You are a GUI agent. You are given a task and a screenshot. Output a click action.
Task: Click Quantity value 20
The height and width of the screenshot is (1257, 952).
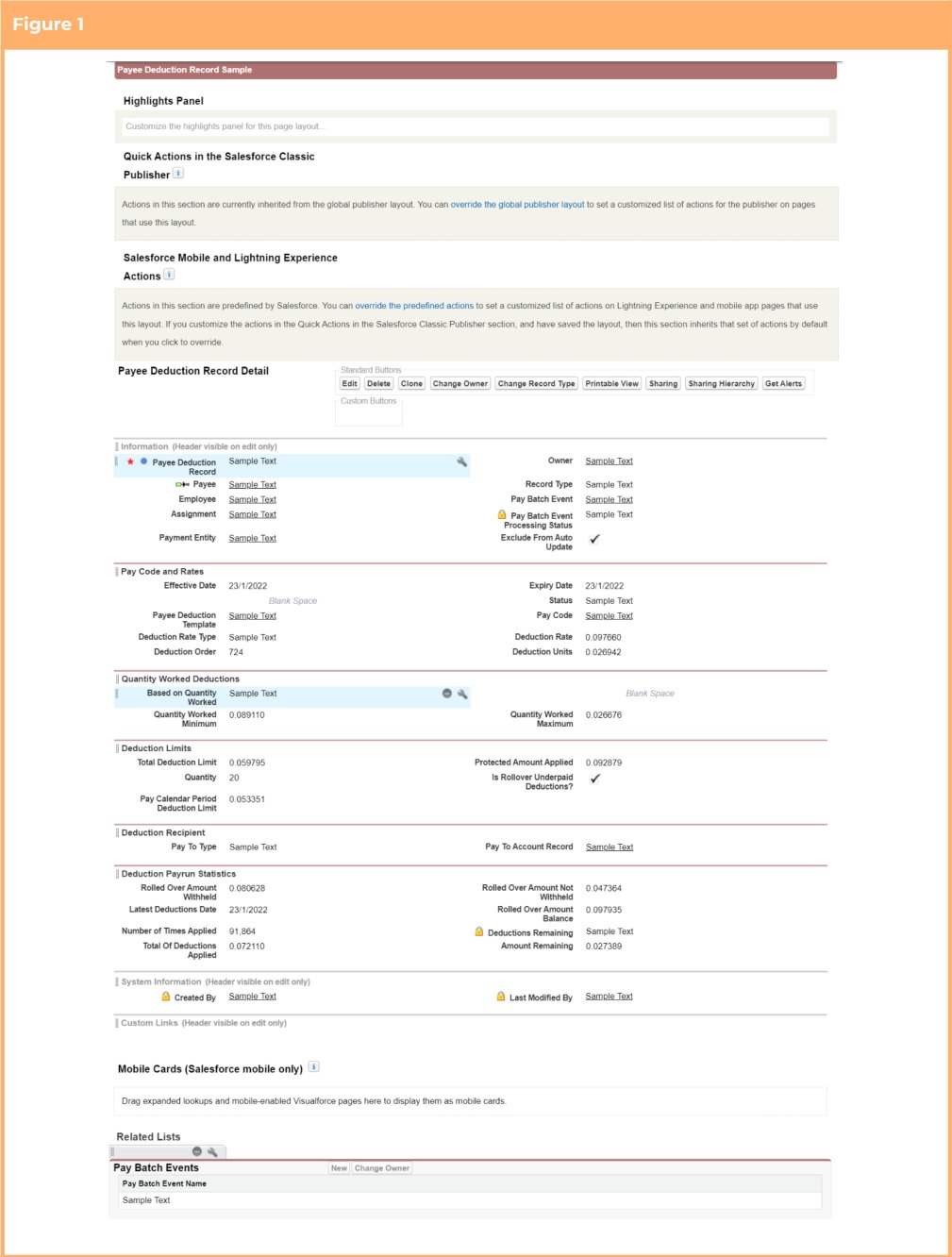pyautogui.click(x=234, y=779)
